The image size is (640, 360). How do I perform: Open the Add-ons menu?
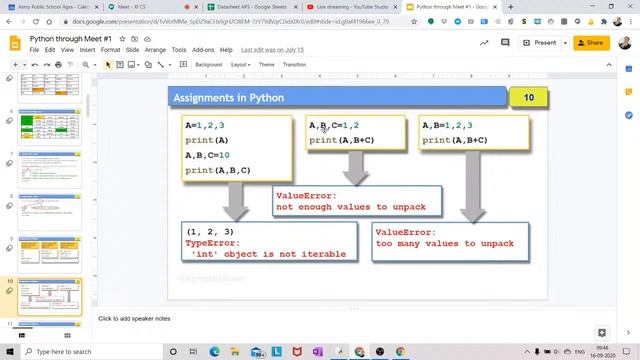pos(203,50)
